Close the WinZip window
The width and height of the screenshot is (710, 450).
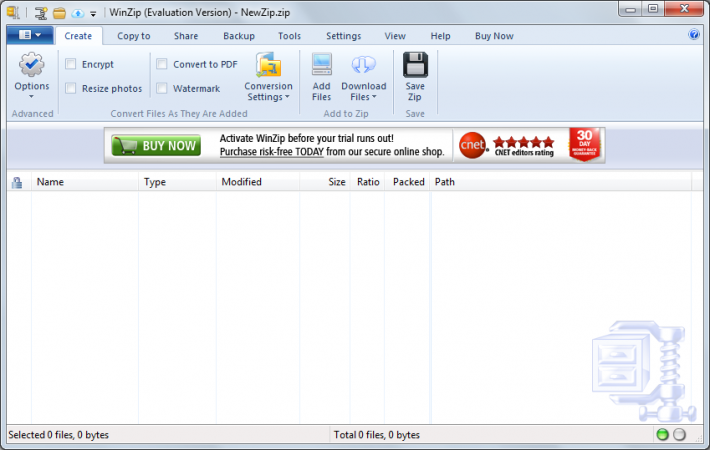tap(684, 9)
